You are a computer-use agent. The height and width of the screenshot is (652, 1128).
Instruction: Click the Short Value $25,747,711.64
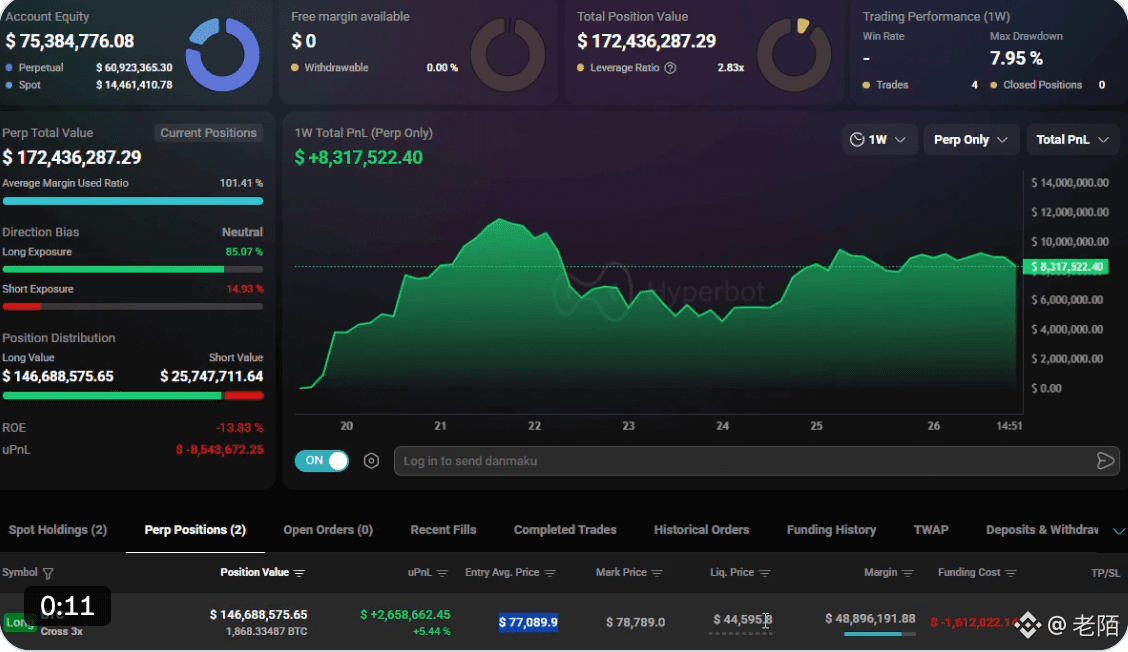pyautogui.click(x=212, y=376)
